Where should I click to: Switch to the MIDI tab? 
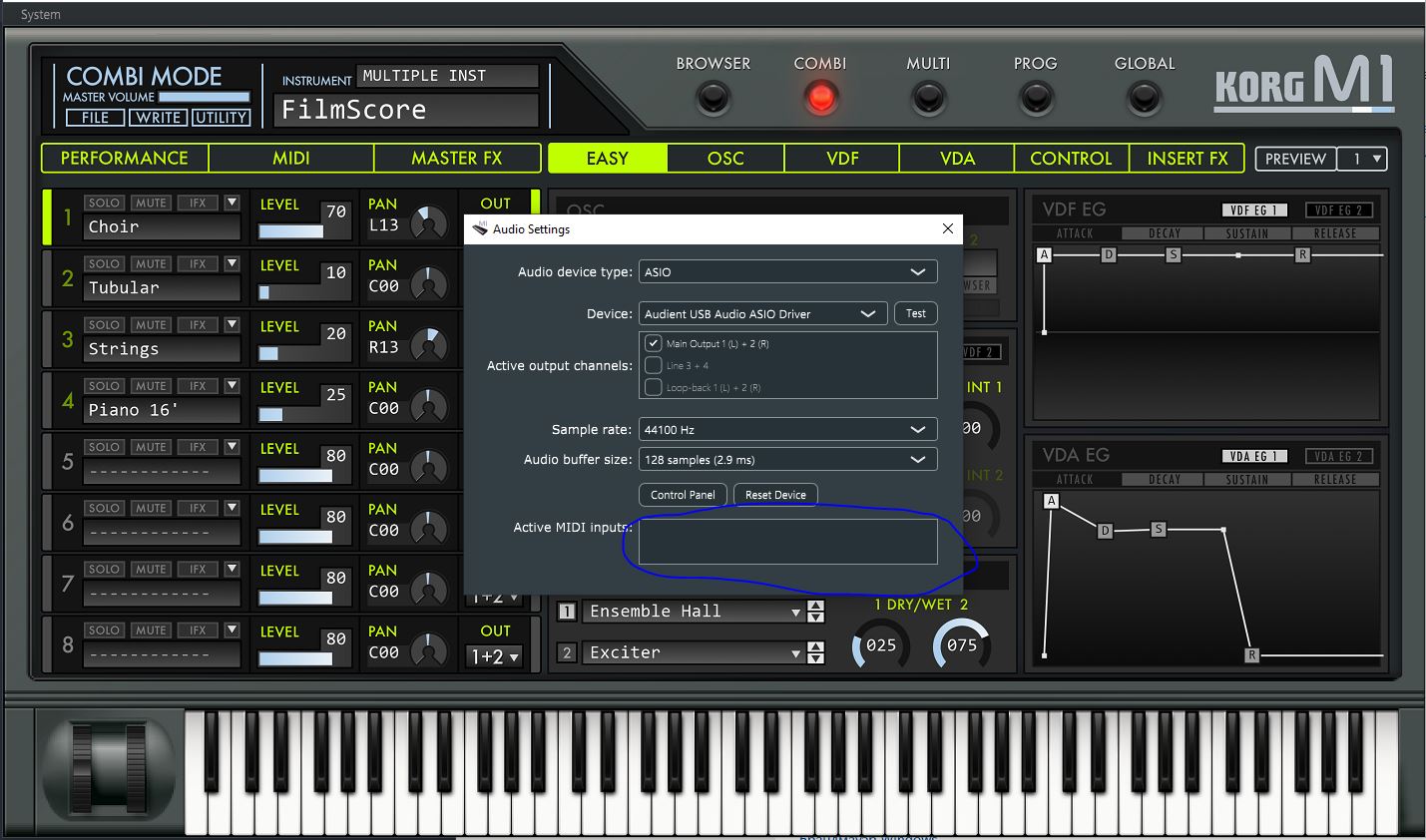[291, 158]
